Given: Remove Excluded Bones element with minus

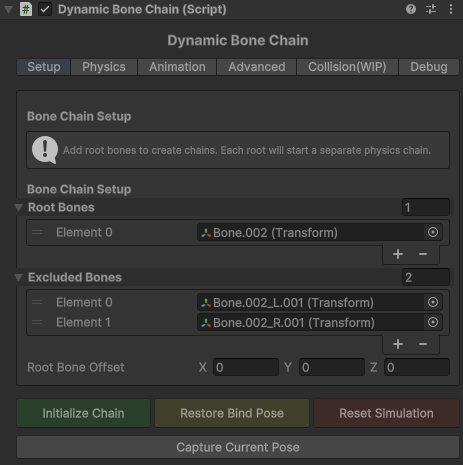Looking at the screenshot, I should pos(423,344).
